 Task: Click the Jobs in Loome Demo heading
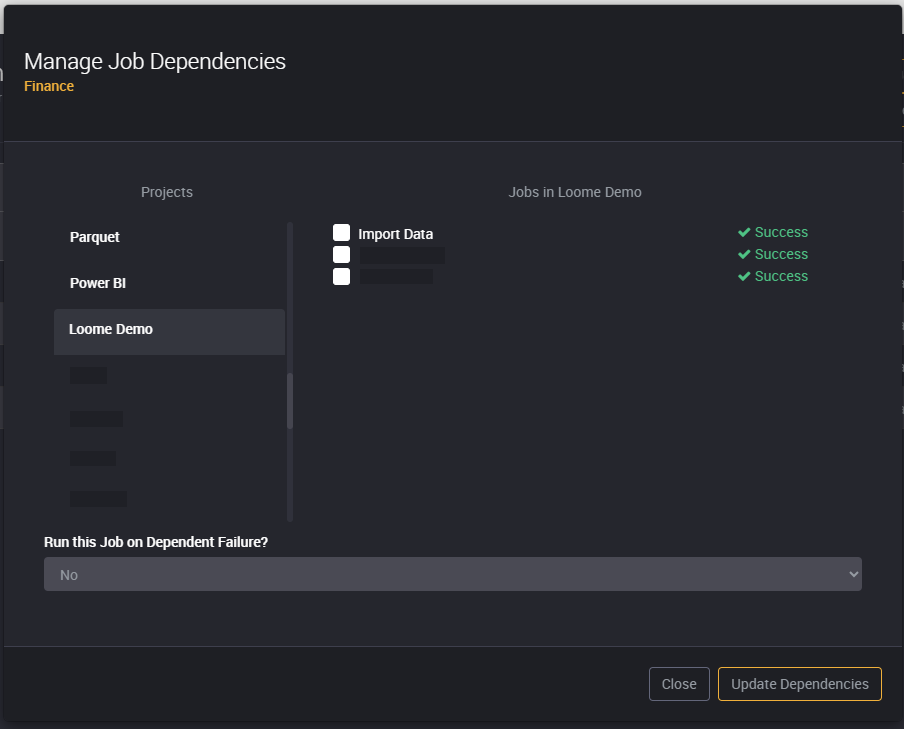click(575, 192)
